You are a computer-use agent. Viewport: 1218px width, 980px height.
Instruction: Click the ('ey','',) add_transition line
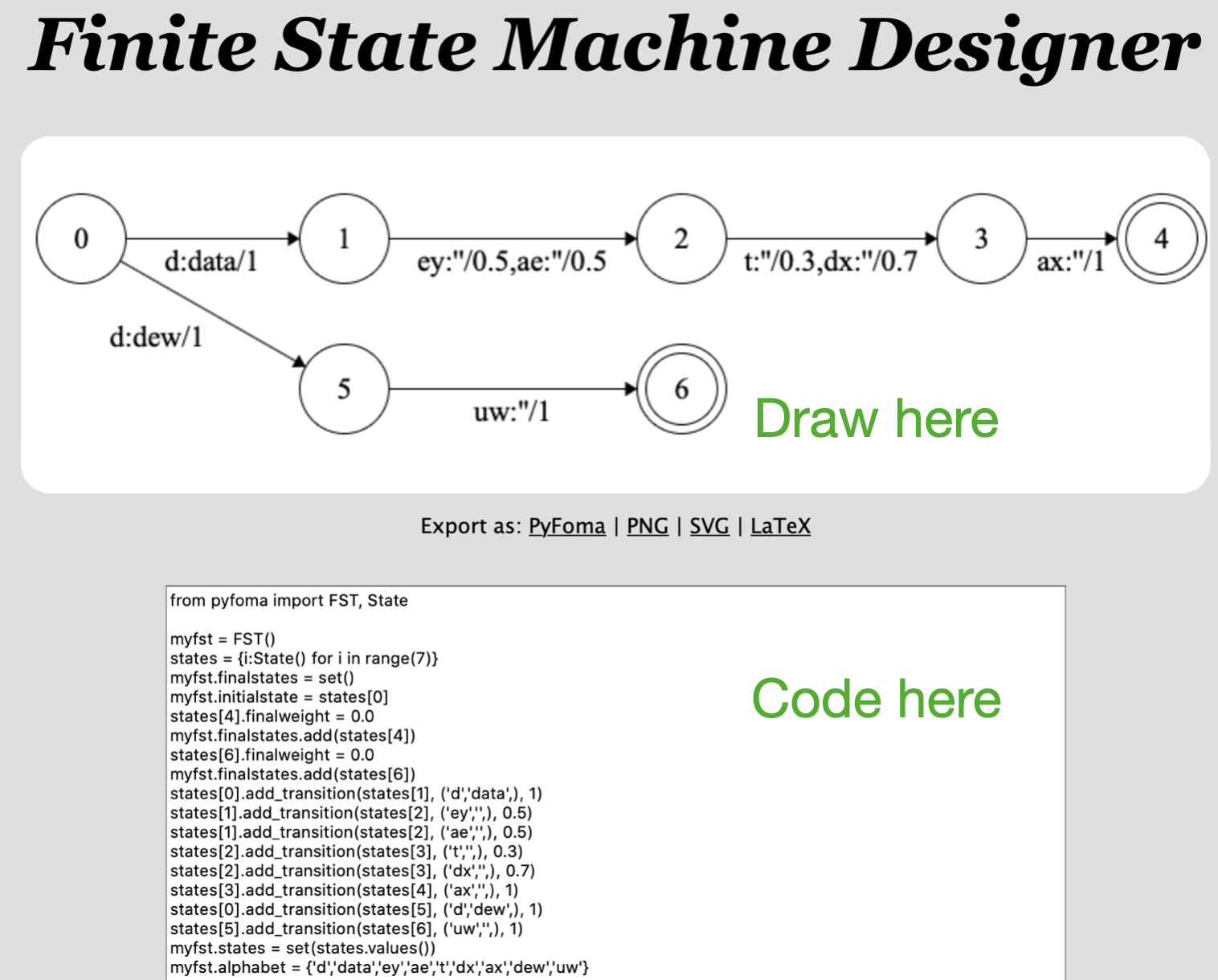(351, 812)
